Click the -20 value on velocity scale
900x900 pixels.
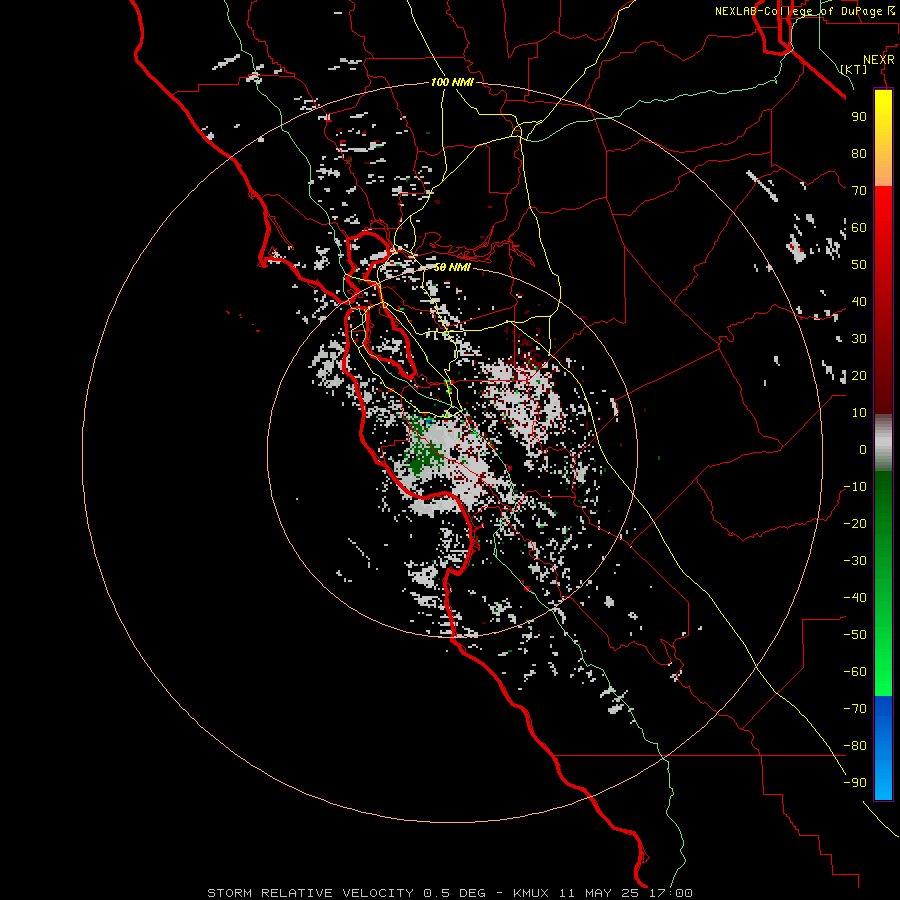point(855,523)
